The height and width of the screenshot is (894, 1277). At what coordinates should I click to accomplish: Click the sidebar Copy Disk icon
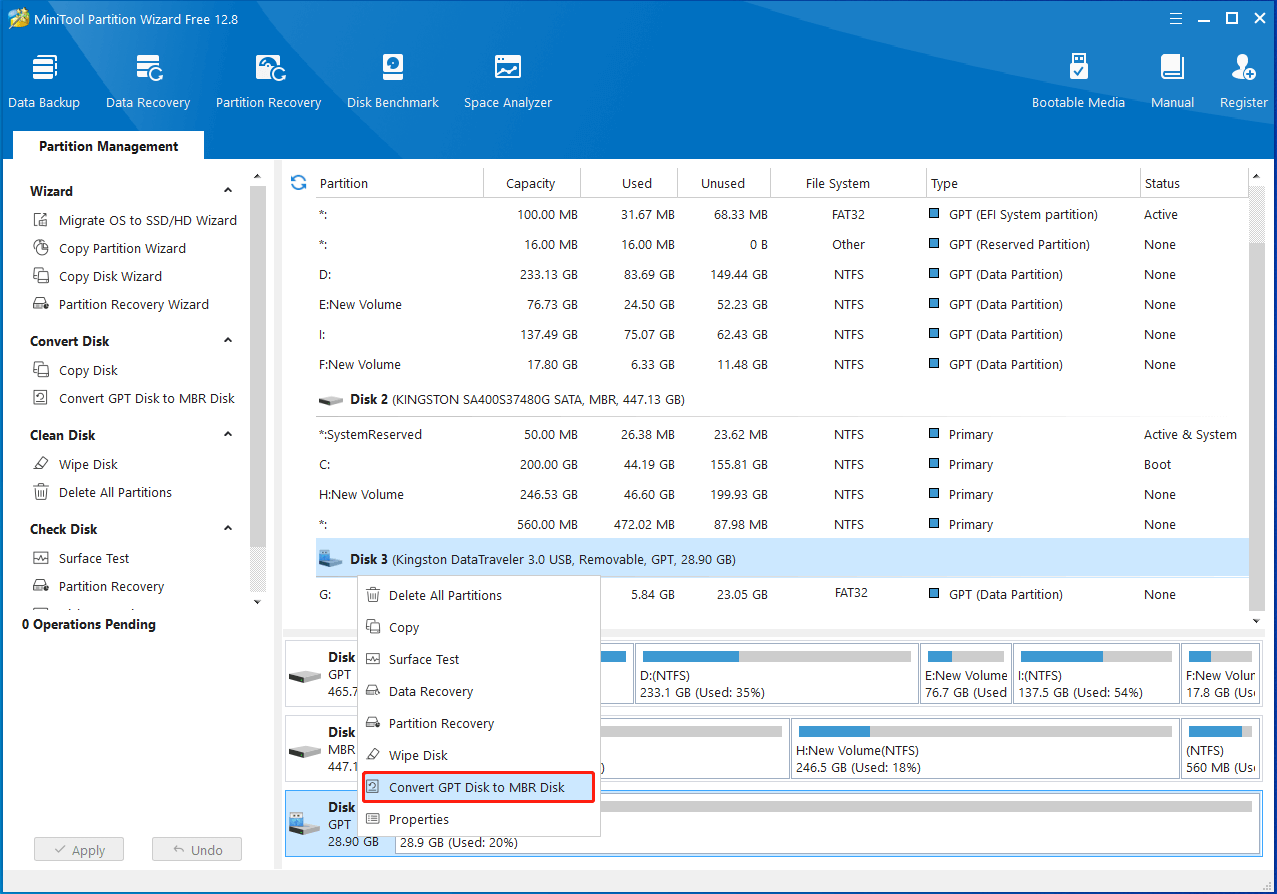[x=41, y=370]
